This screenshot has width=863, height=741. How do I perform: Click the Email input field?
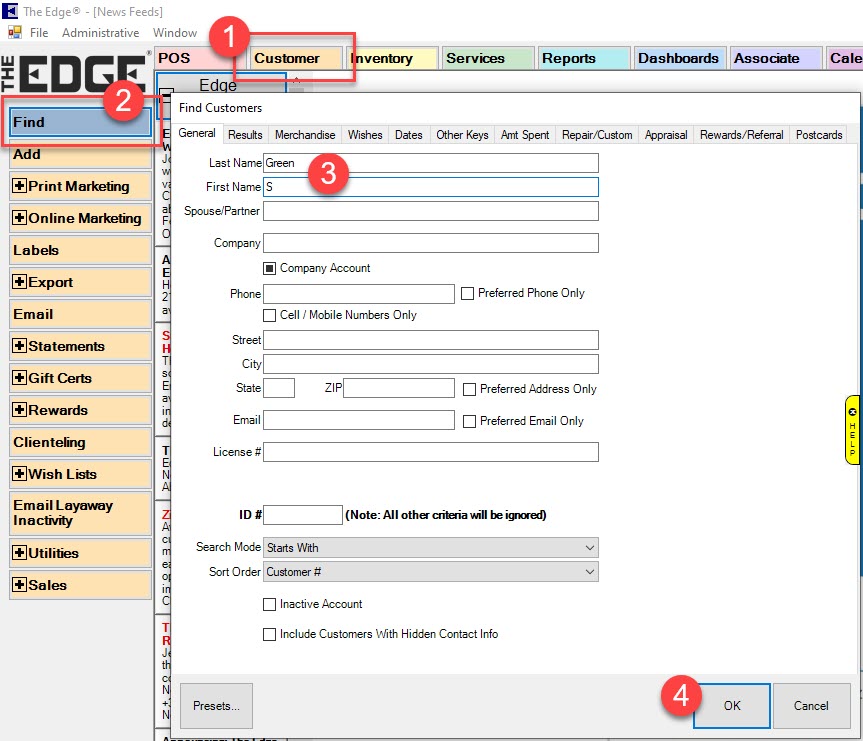pos(359,420)
